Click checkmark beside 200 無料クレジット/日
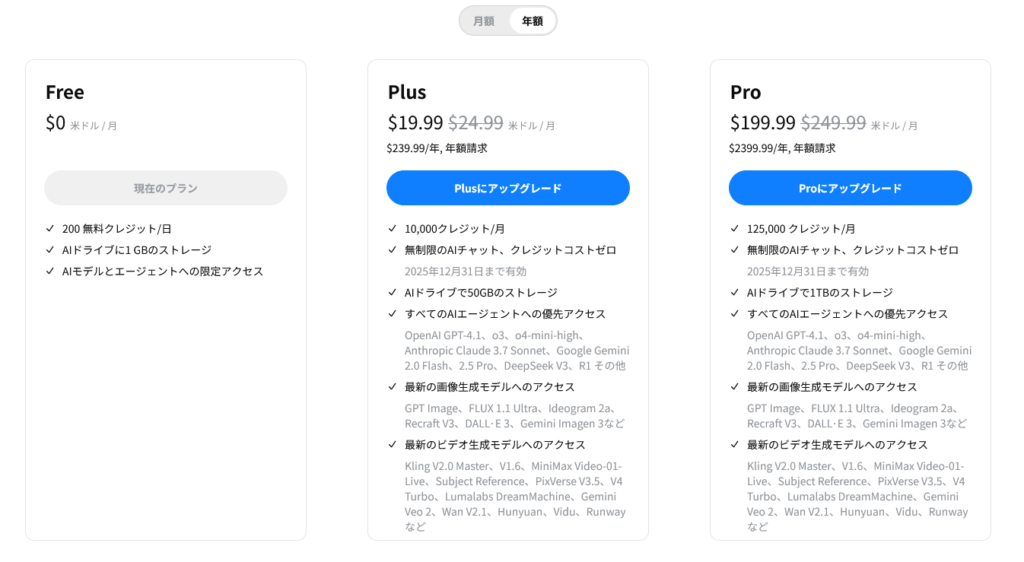The image size is (1024, 562). (x=50, y=229)
